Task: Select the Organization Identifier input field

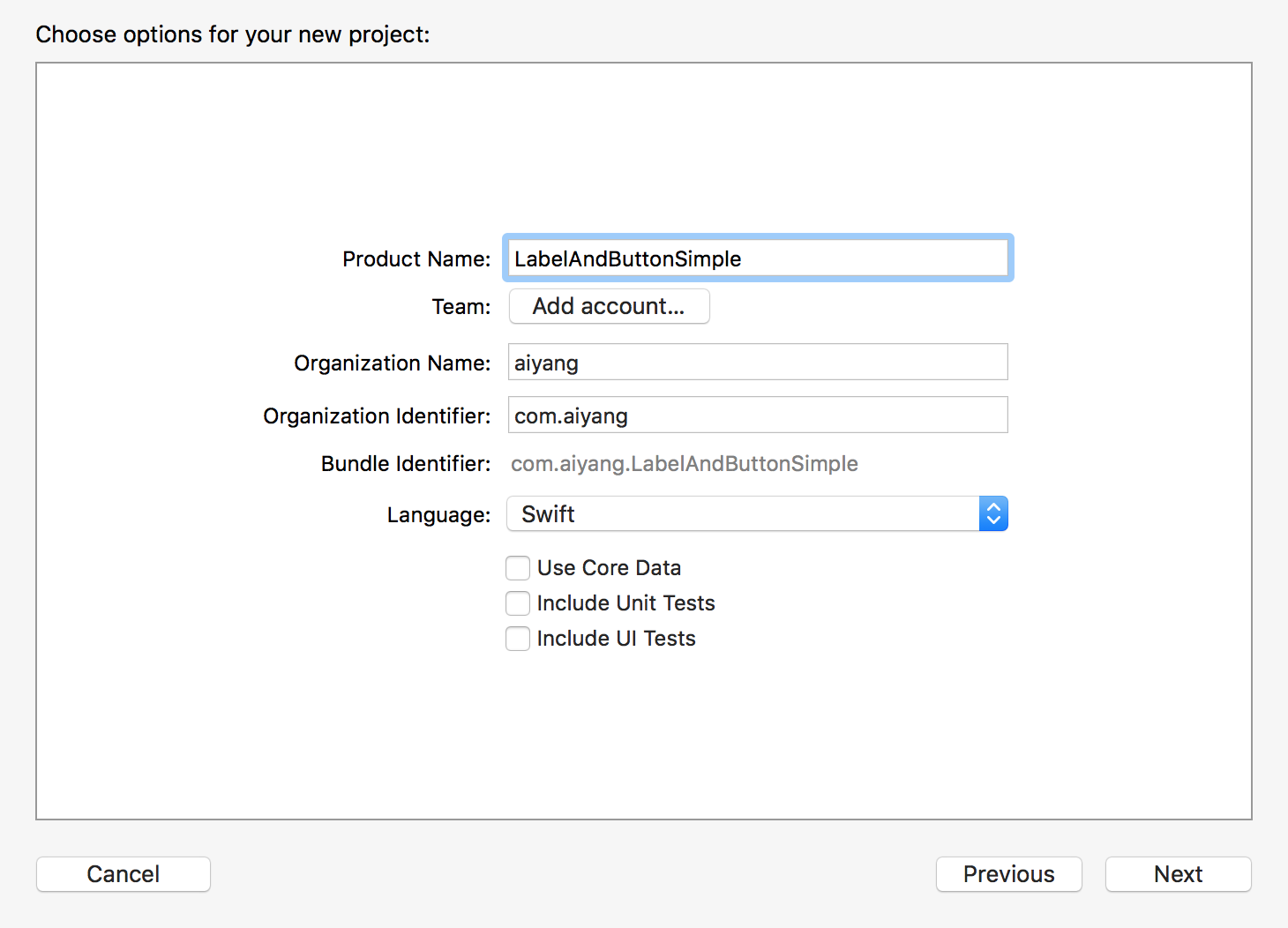Action: pyautogui.click(x=757, y=415)
